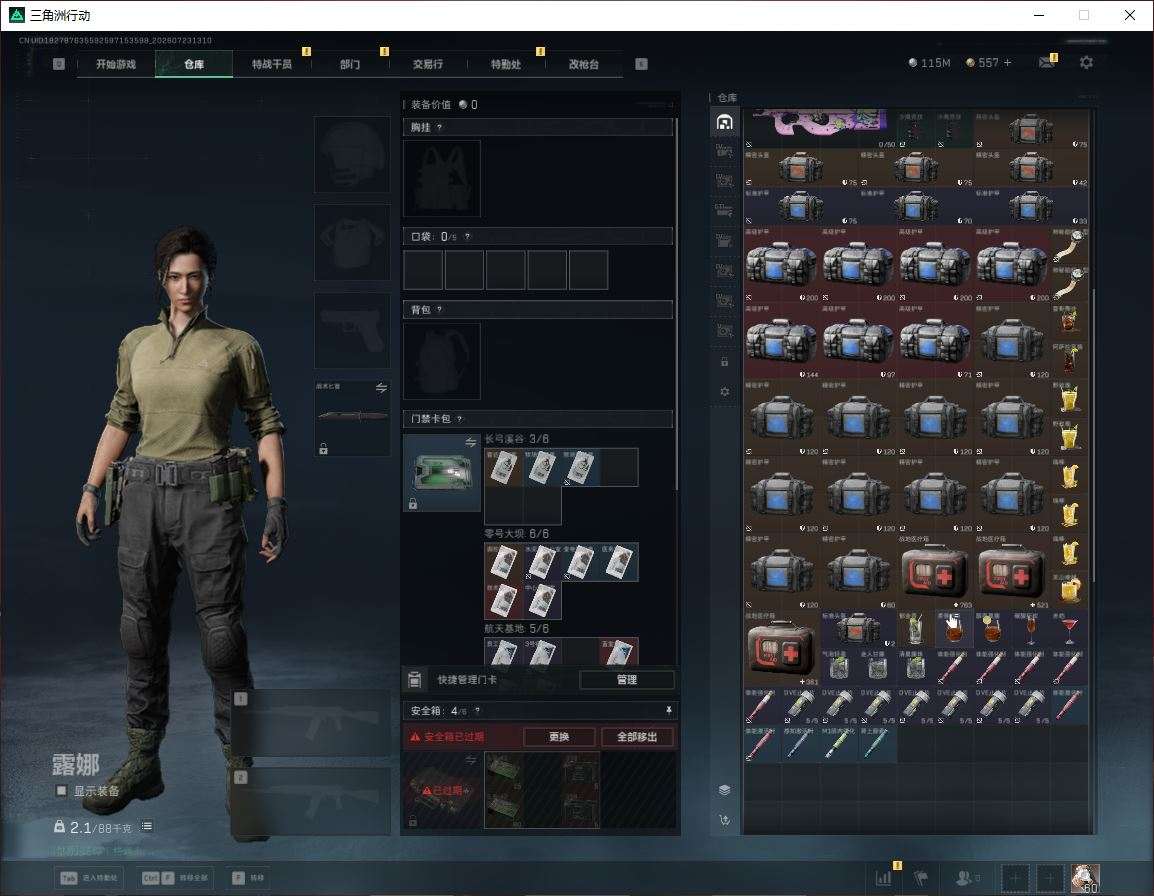Open the settings gear in top bar
The height and width of the screenshot is (896, 1154).
1086,63
